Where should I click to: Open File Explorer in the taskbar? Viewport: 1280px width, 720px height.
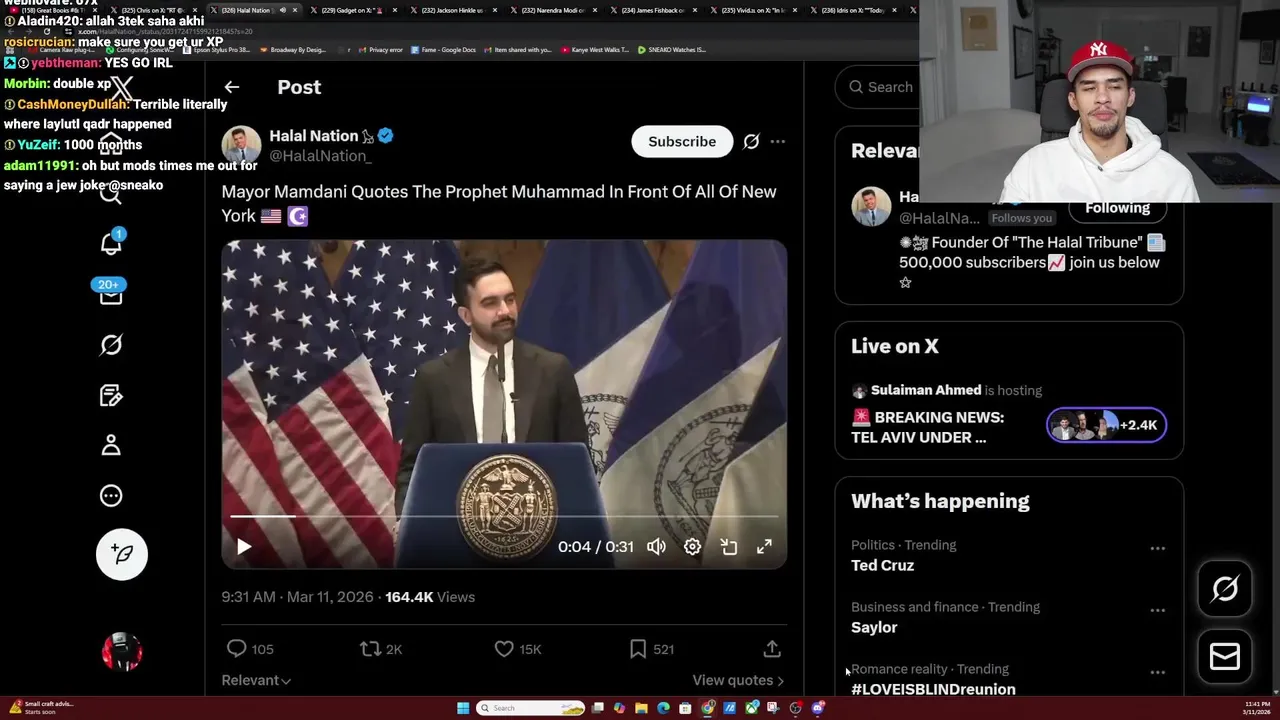click(x=641, y=708)
